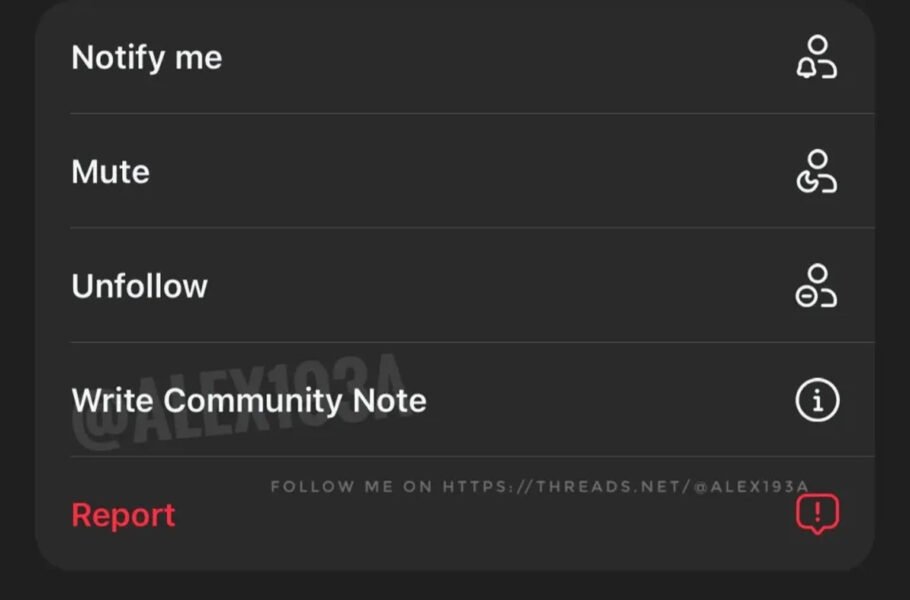The width and height of the screenshot is (910, 600).
Task: Click blank space in the Notify me row
Action: (x=500, y=58)
